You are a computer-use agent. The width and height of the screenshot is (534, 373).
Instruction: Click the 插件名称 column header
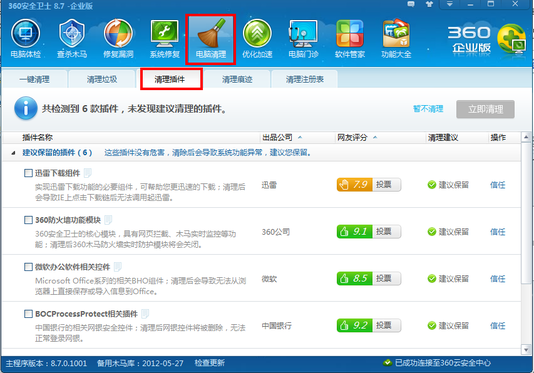click(37, 138)
